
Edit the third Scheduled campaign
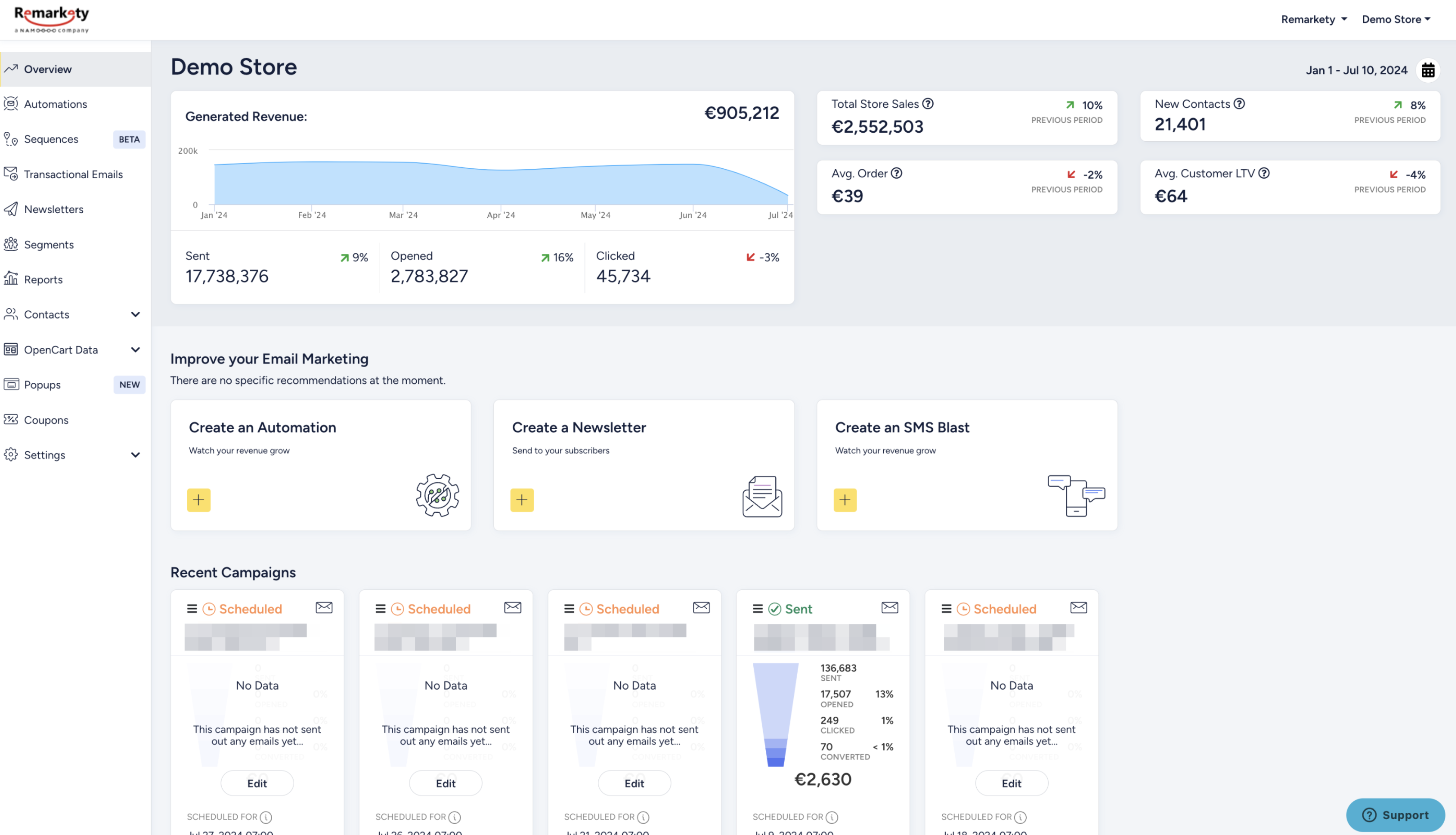pyautogui.click(x=634, y=784)
